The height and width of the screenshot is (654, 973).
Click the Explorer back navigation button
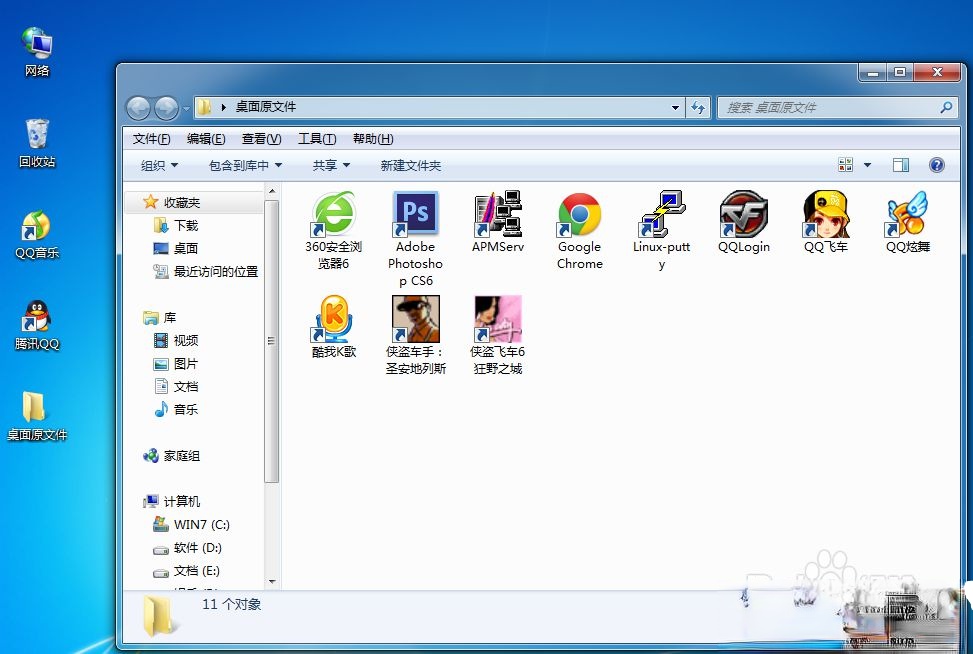[138, 108]
